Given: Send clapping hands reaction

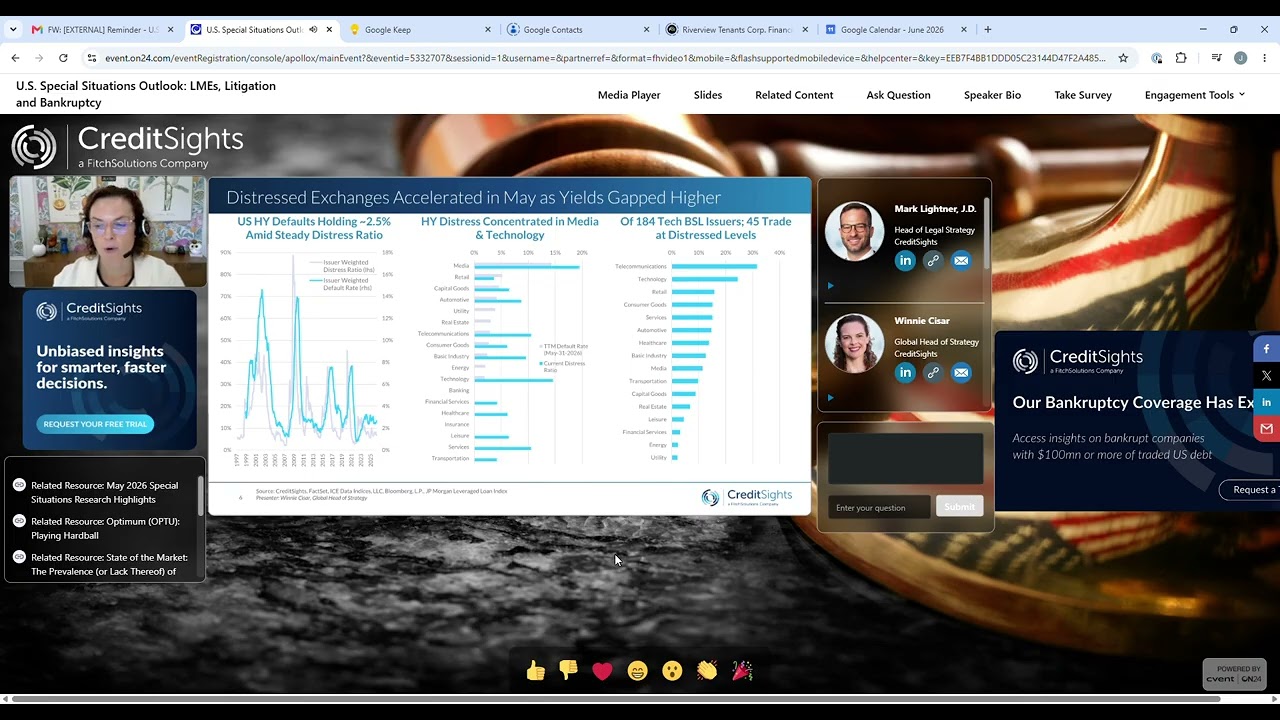Looking at the screenshot, I should coord(707,671).
